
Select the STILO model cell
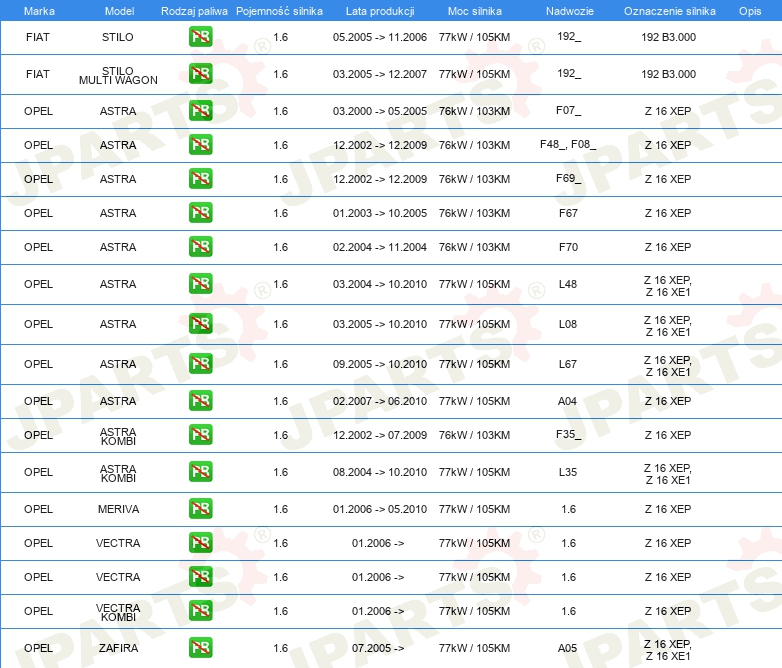coord(118,37)
